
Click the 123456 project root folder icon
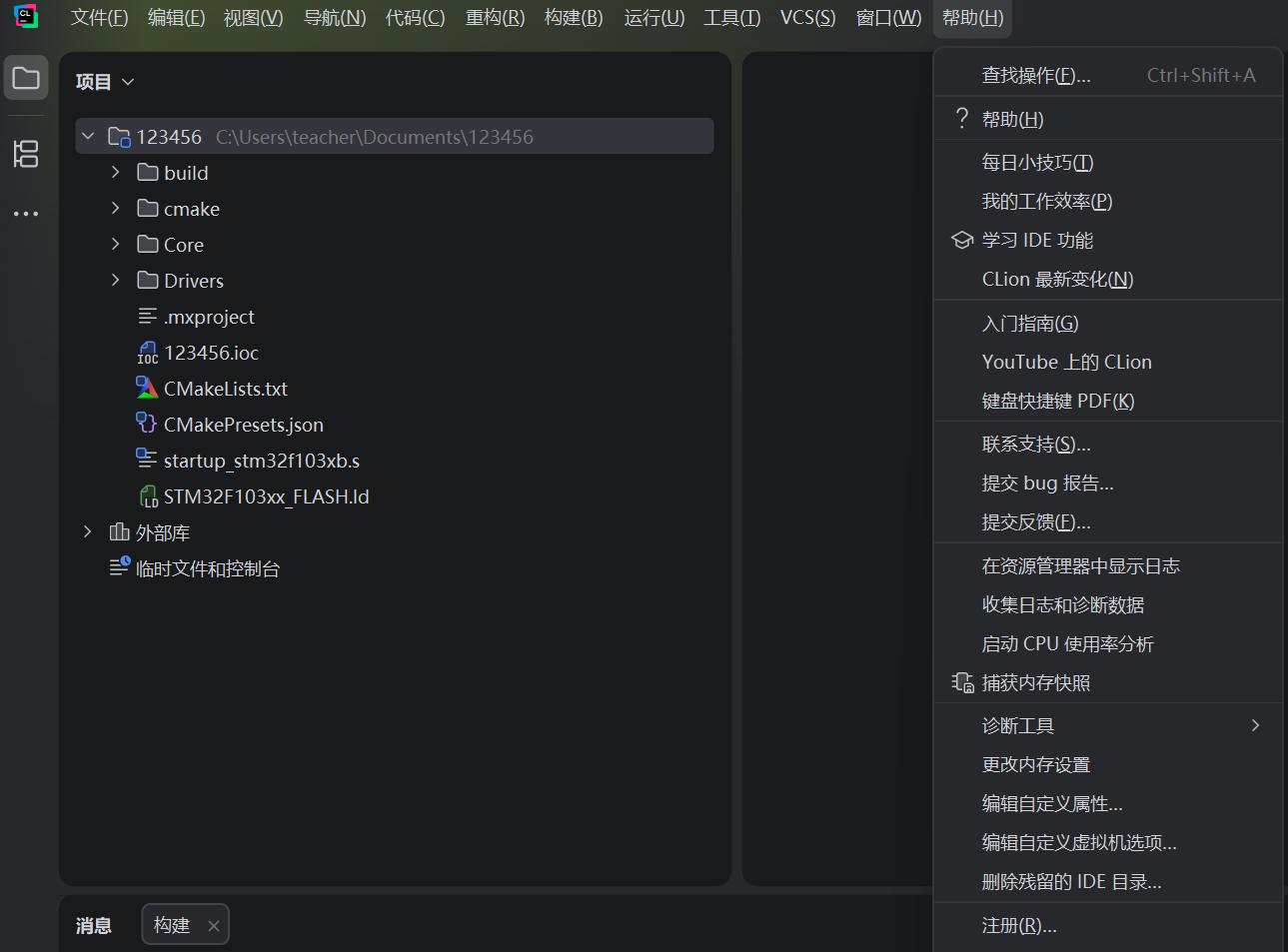(x=119, y=137)
